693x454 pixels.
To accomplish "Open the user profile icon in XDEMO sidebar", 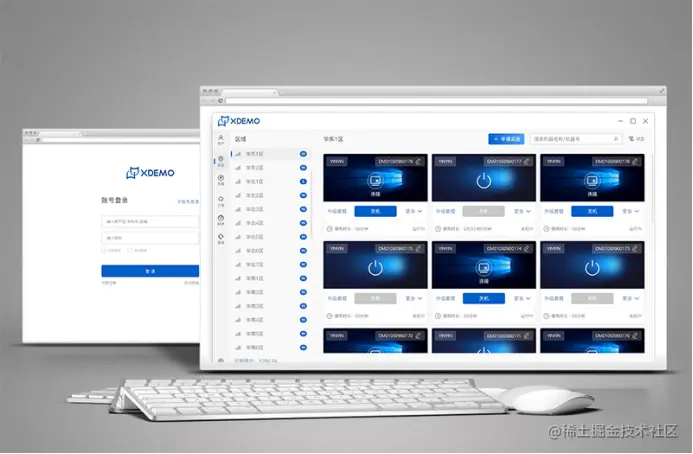I will point(221,140).
